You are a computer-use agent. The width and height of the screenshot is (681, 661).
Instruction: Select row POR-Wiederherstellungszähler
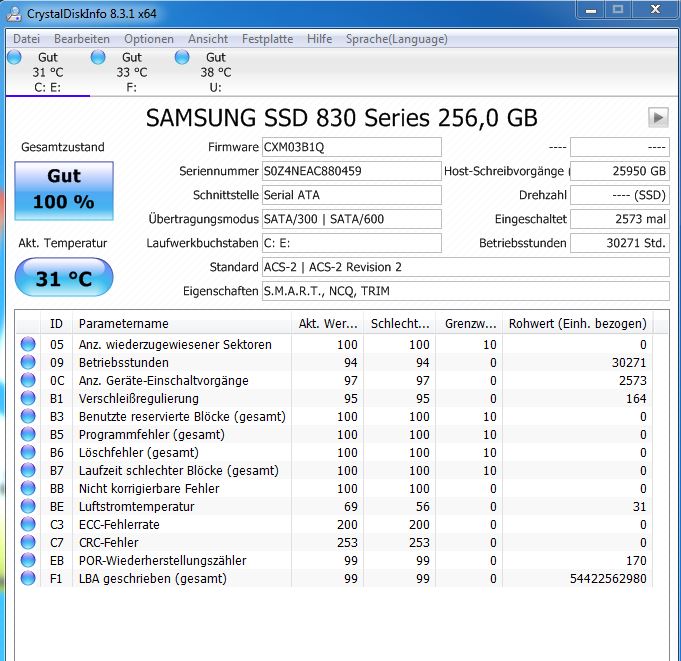[x=334, y=560]
